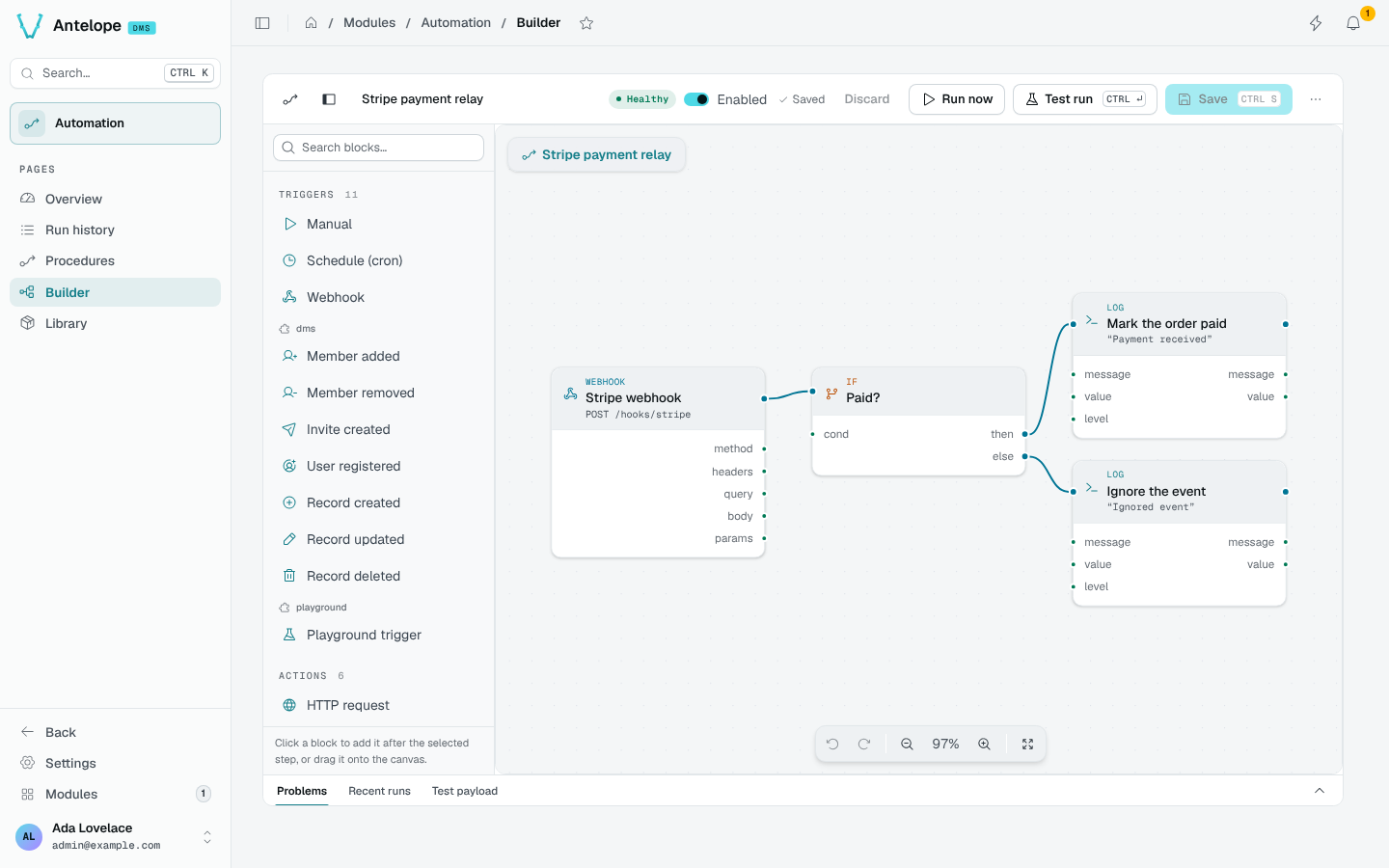The height and width of the screenshot is (868, 1389).
Task: Star the Builder page as favorite
Action: [x=586, y=23]
